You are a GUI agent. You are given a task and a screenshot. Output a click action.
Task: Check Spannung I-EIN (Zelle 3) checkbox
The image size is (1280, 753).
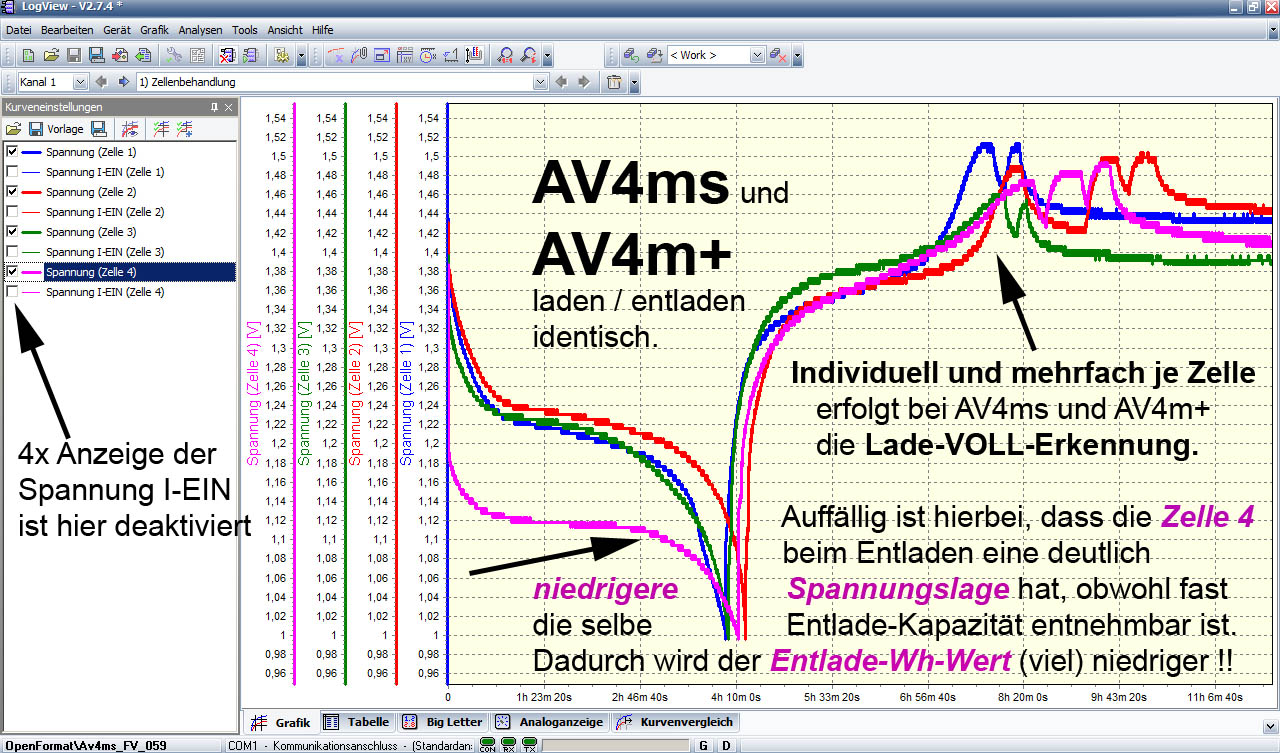pos(12,252)
